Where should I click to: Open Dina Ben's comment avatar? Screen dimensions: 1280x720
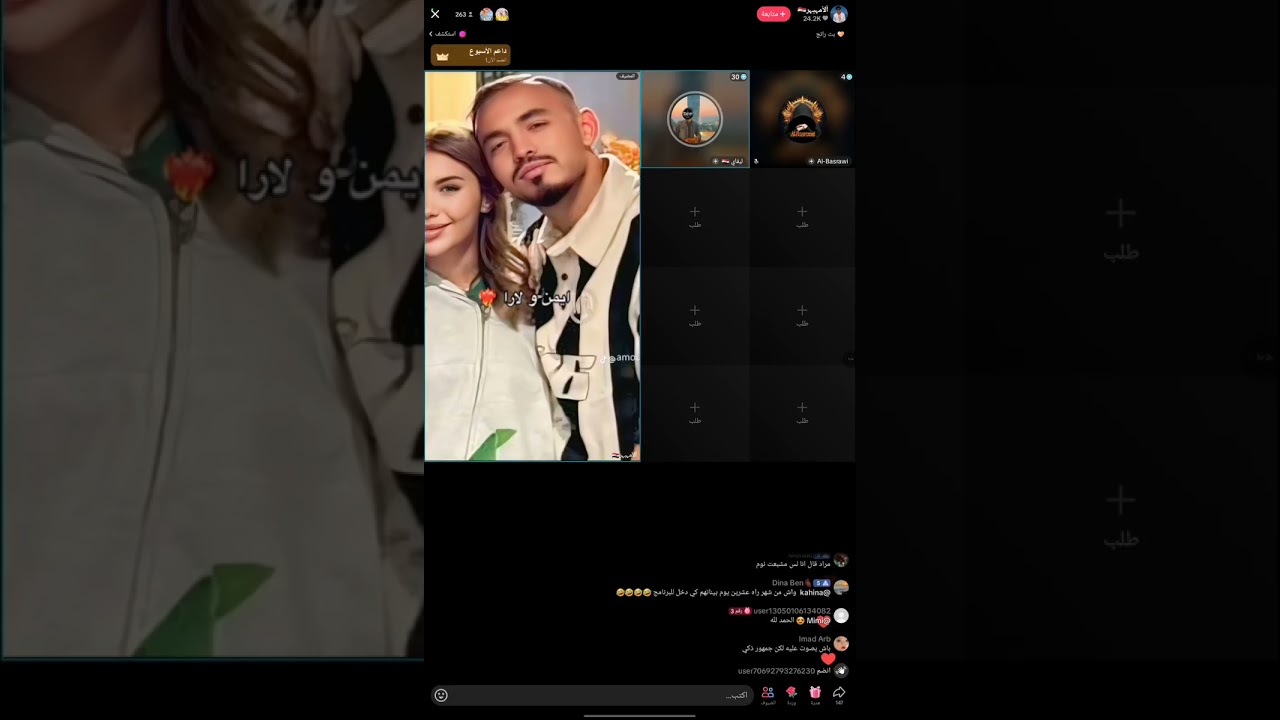click(841, 587)
